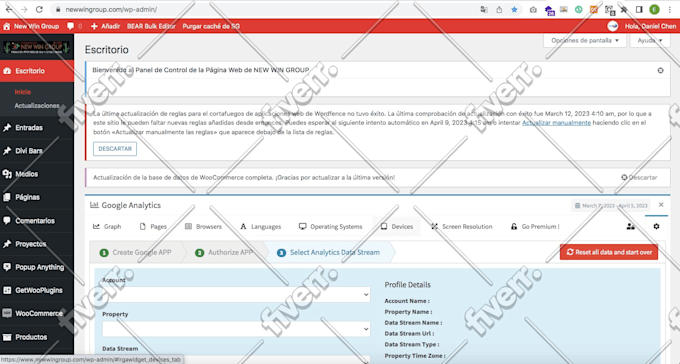680x364 pixels.
Task: Go to the Select Analytics Data Stream step
Action: click(329, 253)
